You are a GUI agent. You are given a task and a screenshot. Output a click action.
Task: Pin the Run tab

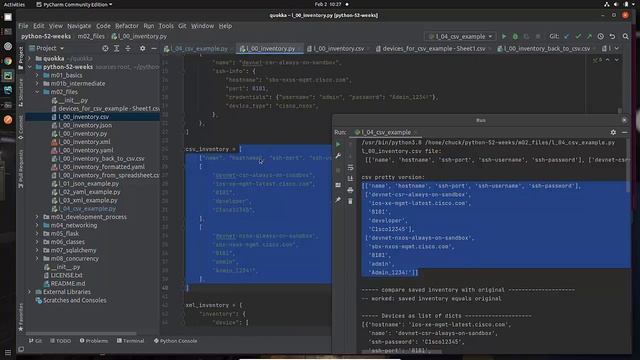(x=338, y=200)
